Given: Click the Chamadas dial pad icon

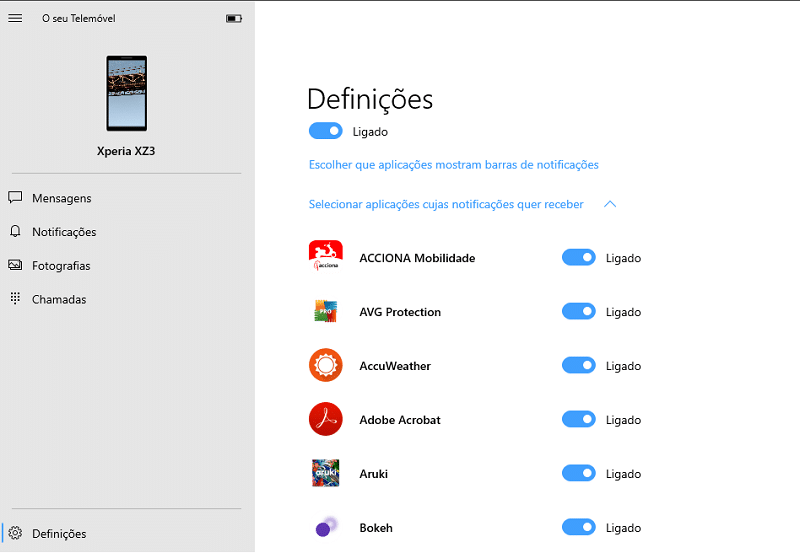Looking at the screenshot, I should [15, 298].
